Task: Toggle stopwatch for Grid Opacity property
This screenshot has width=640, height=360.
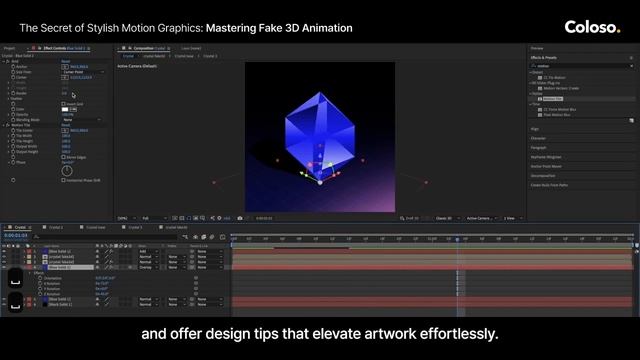Action: click(13, 114)
